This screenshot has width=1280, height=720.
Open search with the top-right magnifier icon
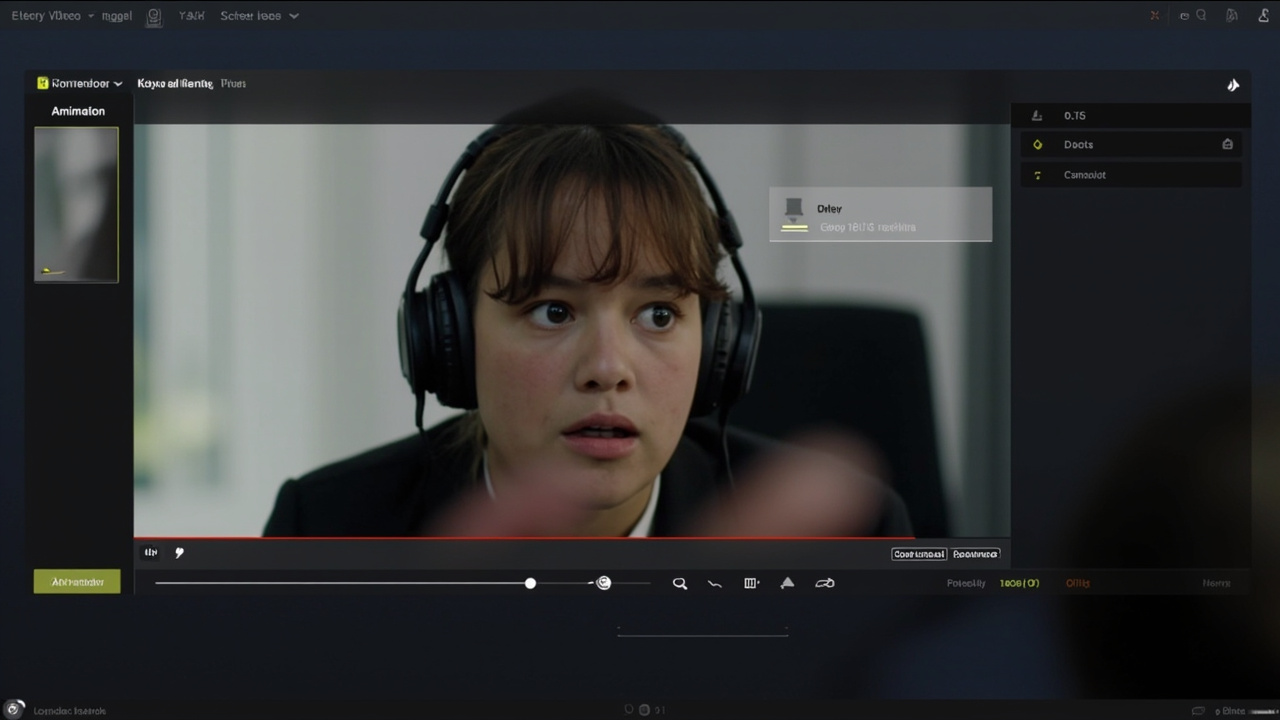tap(1201, 15)
